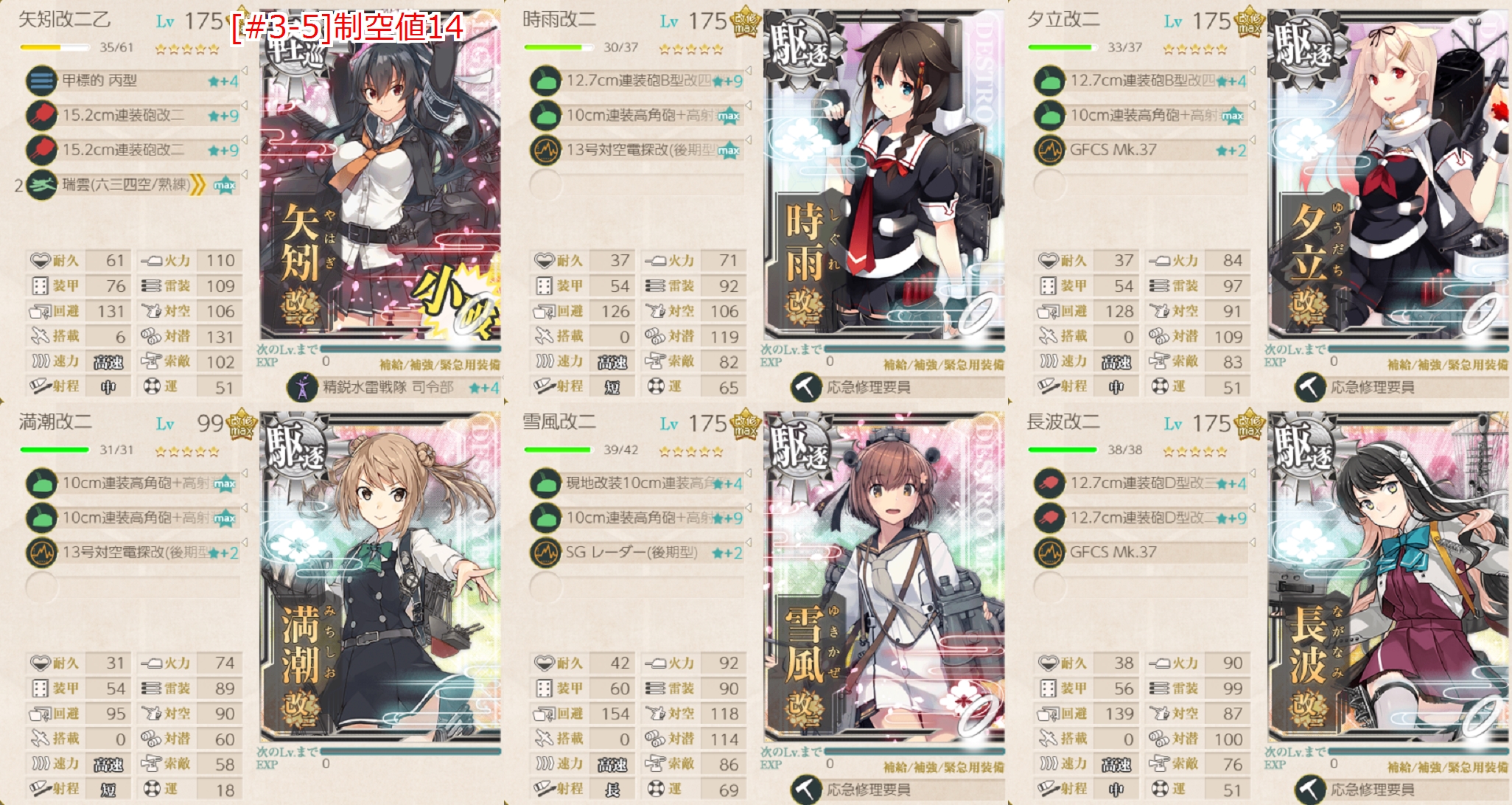Open Shigure's 12.7cm連装砲B型改四 equipment entry

(x=637, y=80)
